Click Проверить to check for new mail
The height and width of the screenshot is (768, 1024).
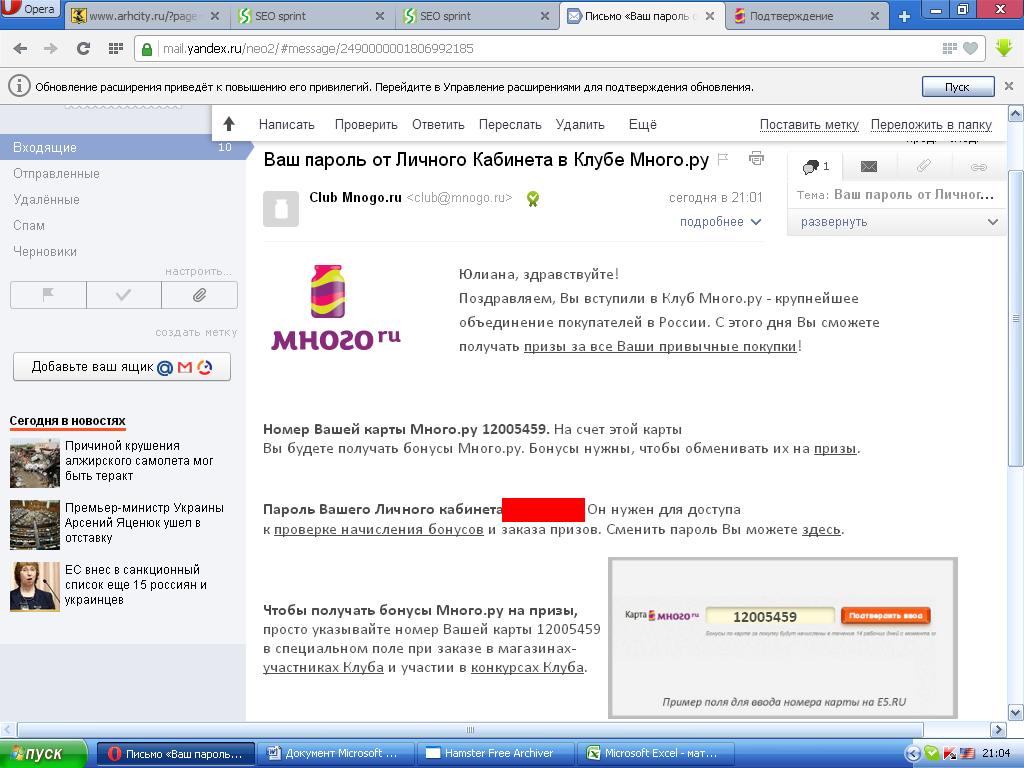[366, 125]
